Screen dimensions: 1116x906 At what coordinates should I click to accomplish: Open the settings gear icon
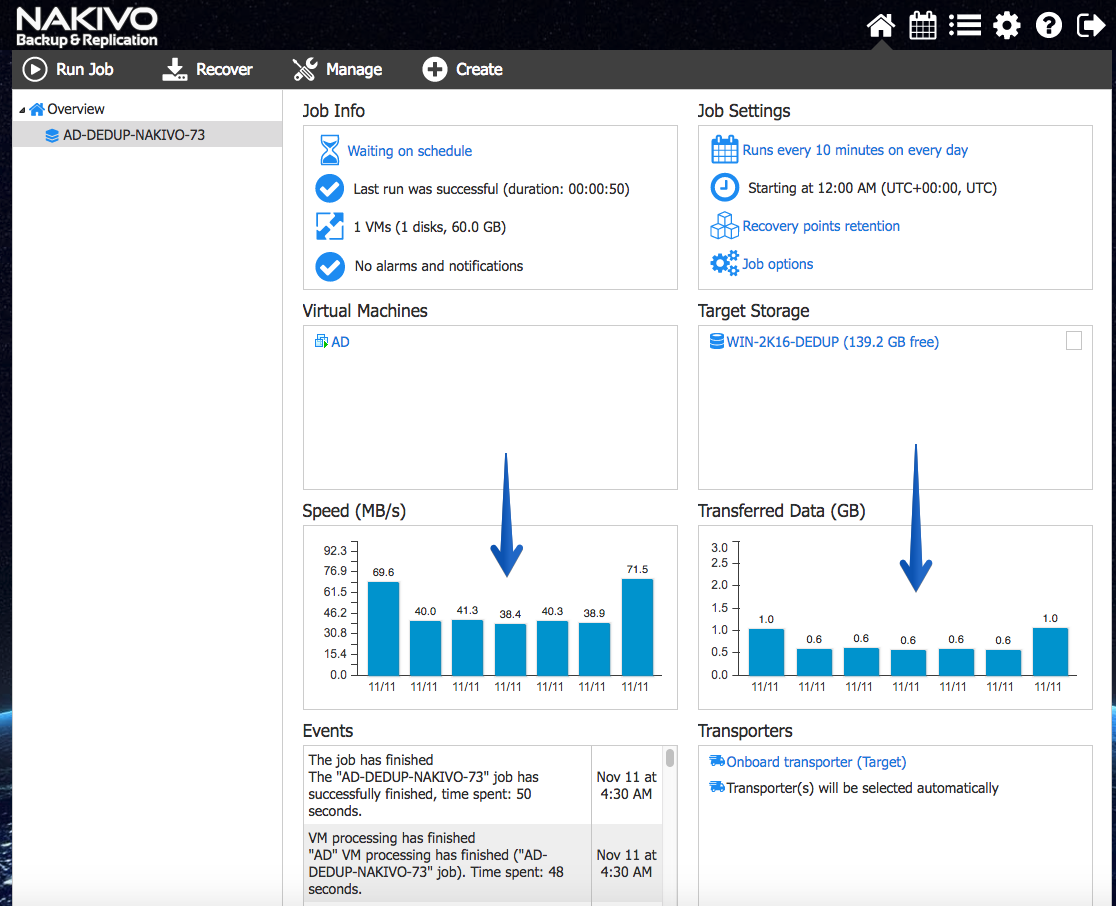pos(1006,26)
